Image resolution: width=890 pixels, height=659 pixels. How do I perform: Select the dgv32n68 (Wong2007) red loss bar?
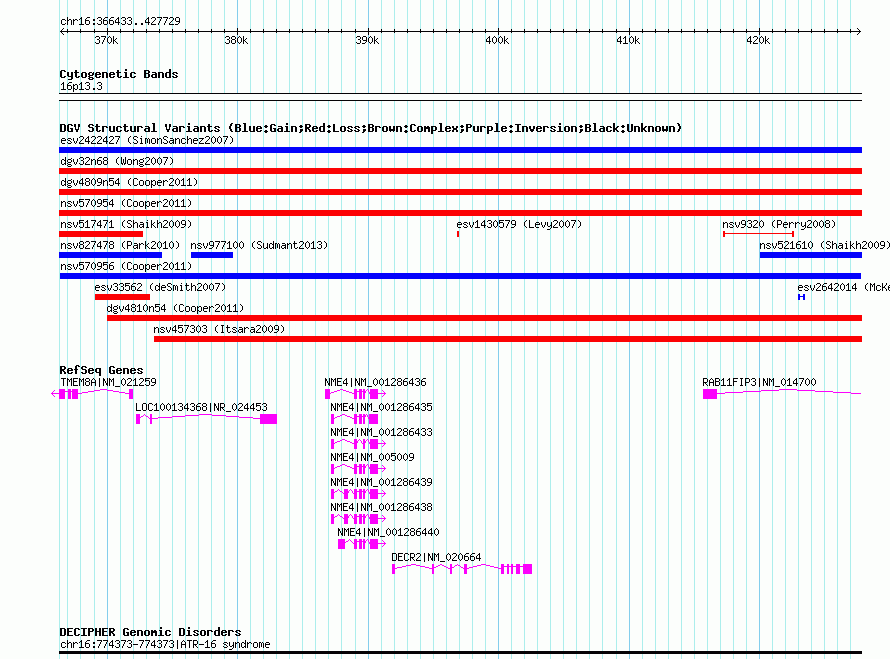[460, 171]
